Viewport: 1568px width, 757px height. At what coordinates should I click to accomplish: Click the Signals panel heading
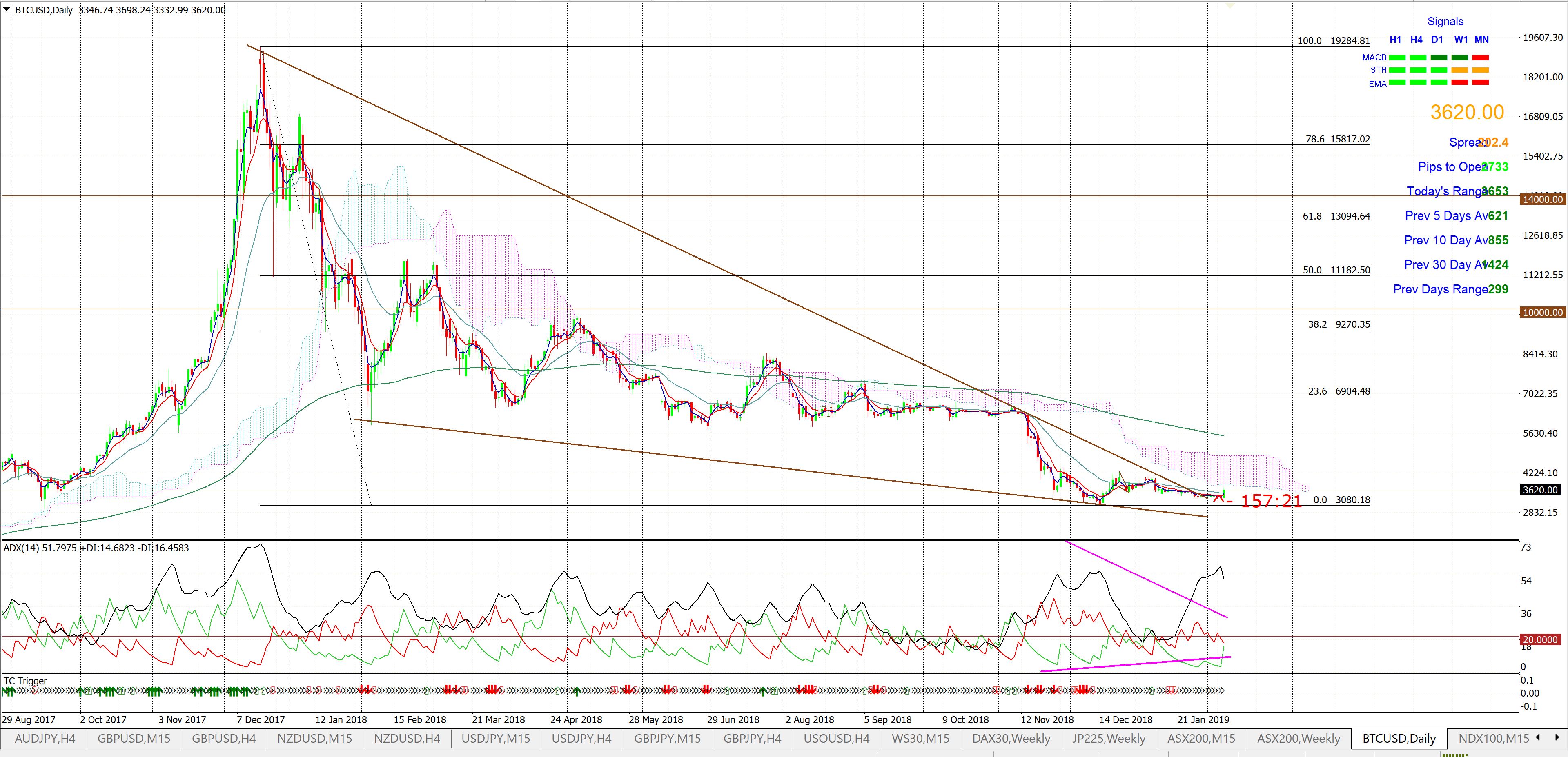tap(1445, 21)
